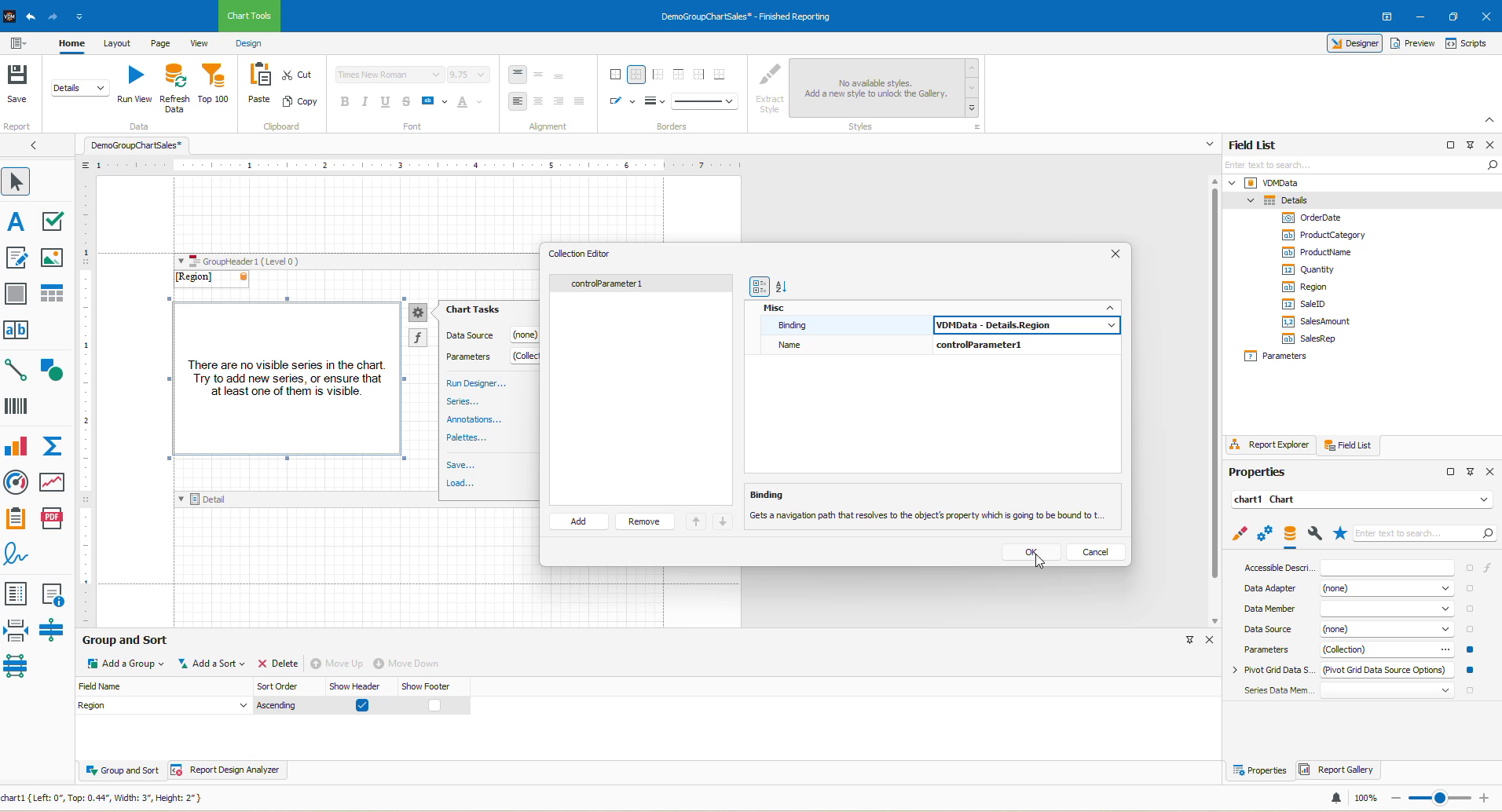This screenshot has height=812, width=1502.
Task: Toggle Underline font formatting
Action: tap(385, 101)
